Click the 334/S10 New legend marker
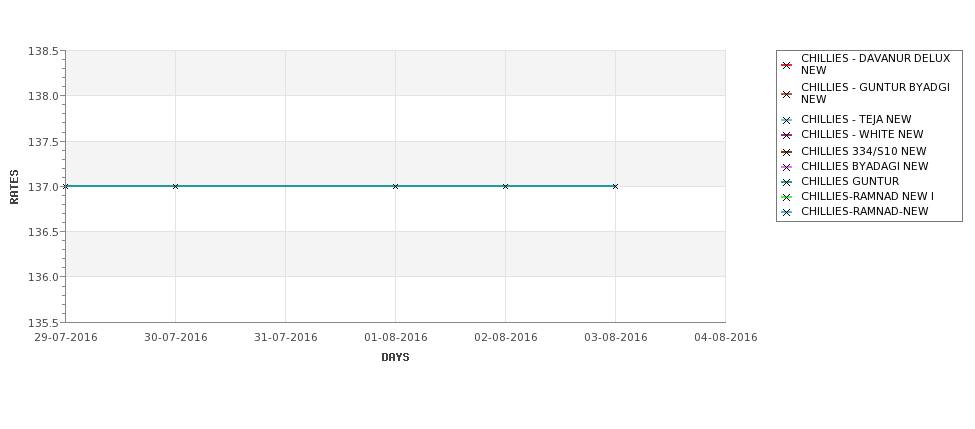Viewport: 975px width, 429px height. pyautogui.click(x=787, y=152)
